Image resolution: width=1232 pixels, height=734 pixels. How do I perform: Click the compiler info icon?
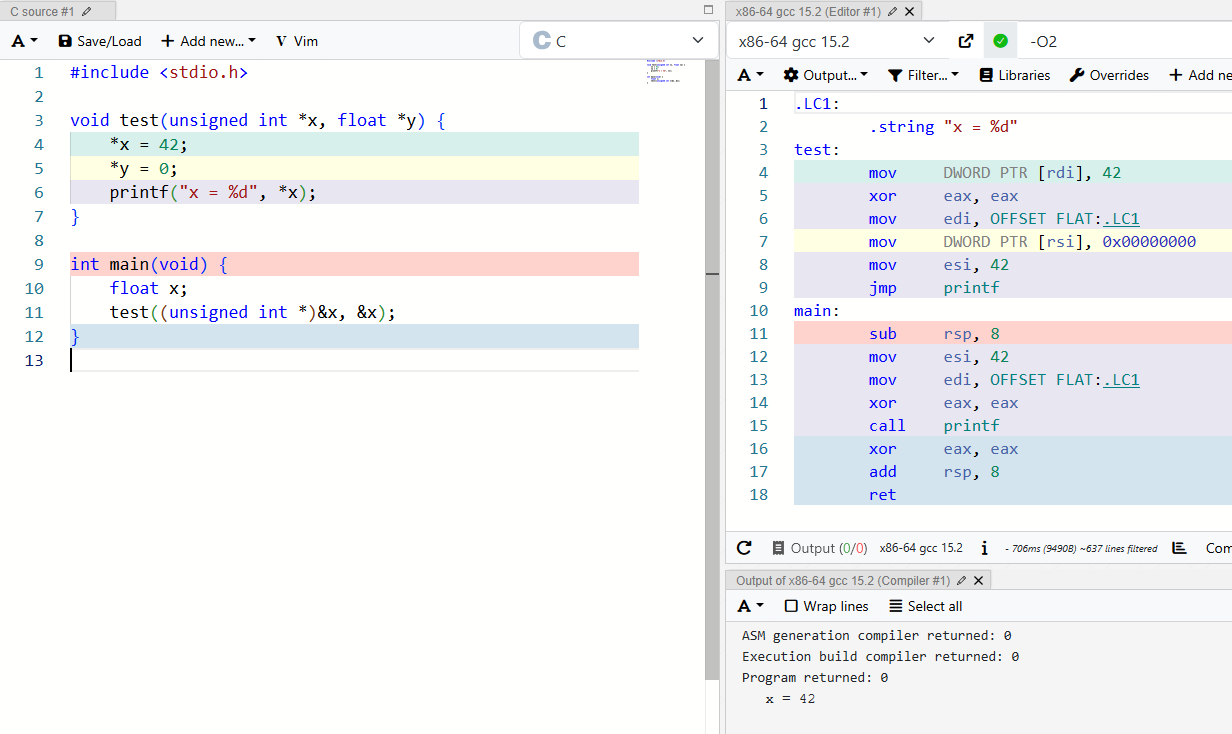(x=984, y=548)
